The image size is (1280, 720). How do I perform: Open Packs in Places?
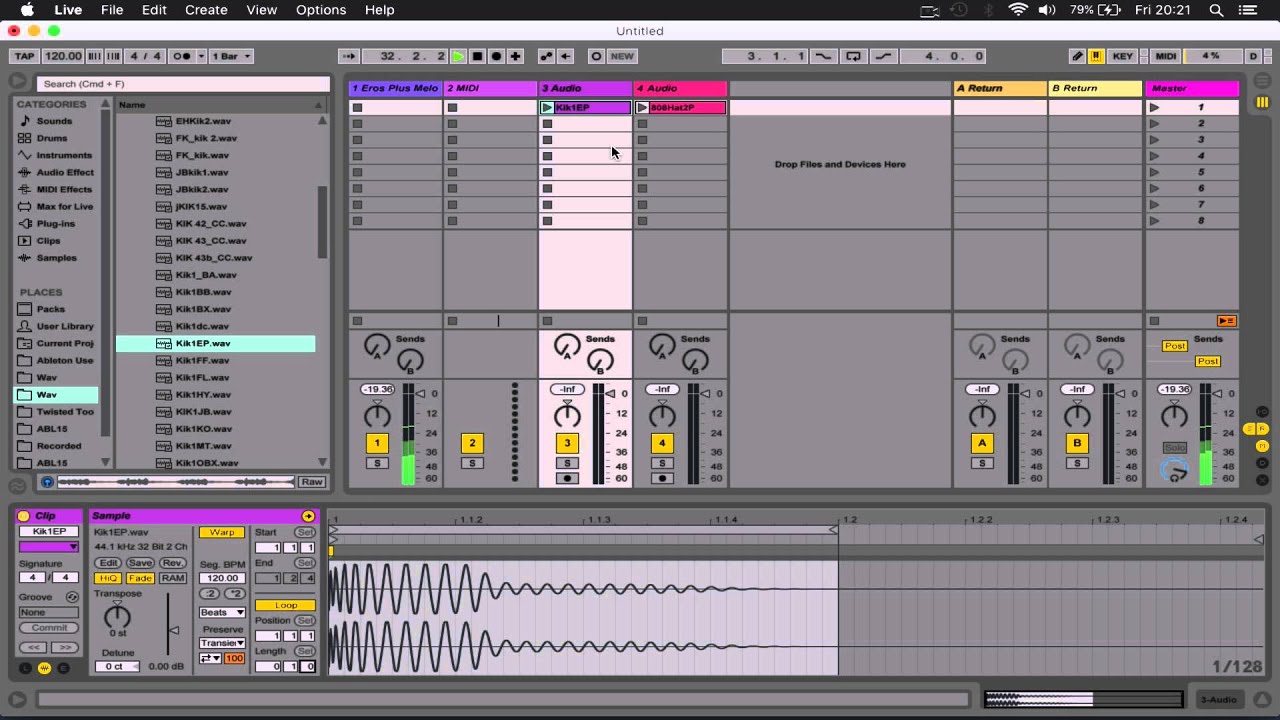tap(50, 309)
